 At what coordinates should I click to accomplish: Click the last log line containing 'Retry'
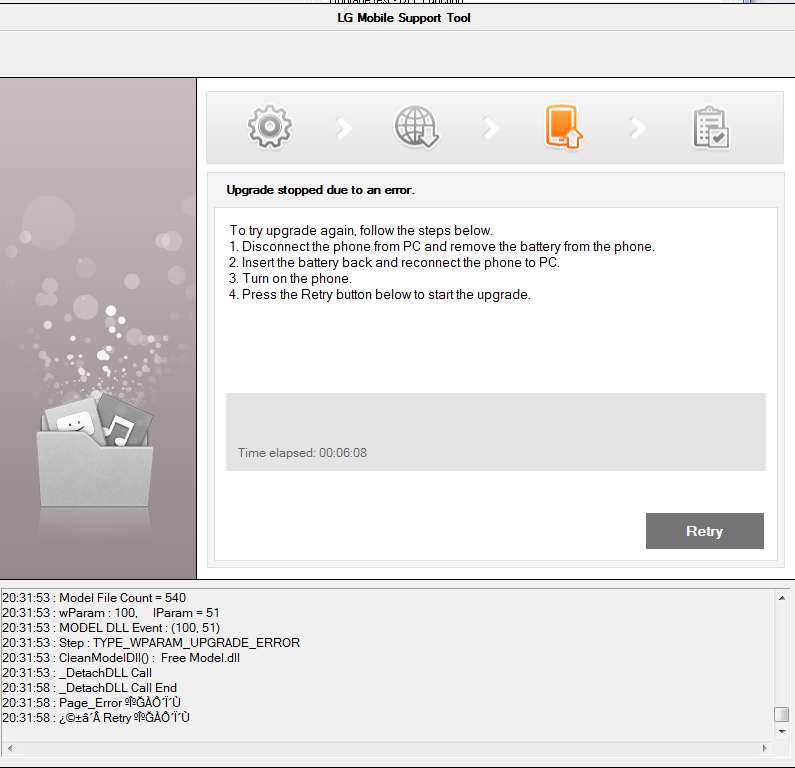click(x=96, y=718)
